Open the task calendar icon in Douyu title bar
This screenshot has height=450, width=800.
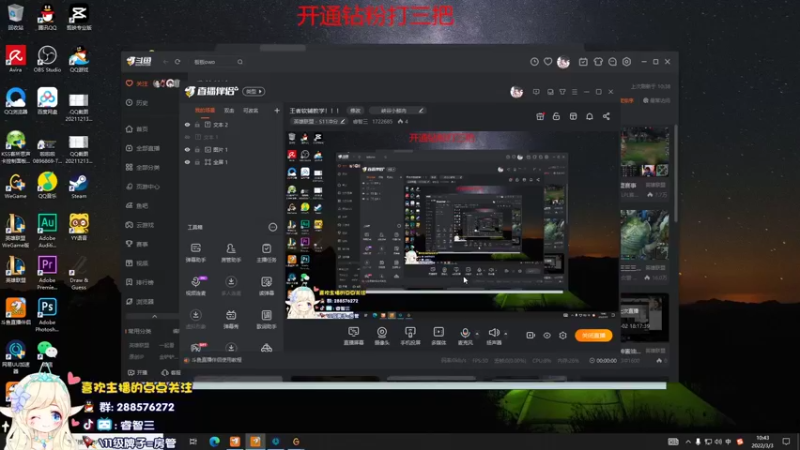[x=583, y=62]
